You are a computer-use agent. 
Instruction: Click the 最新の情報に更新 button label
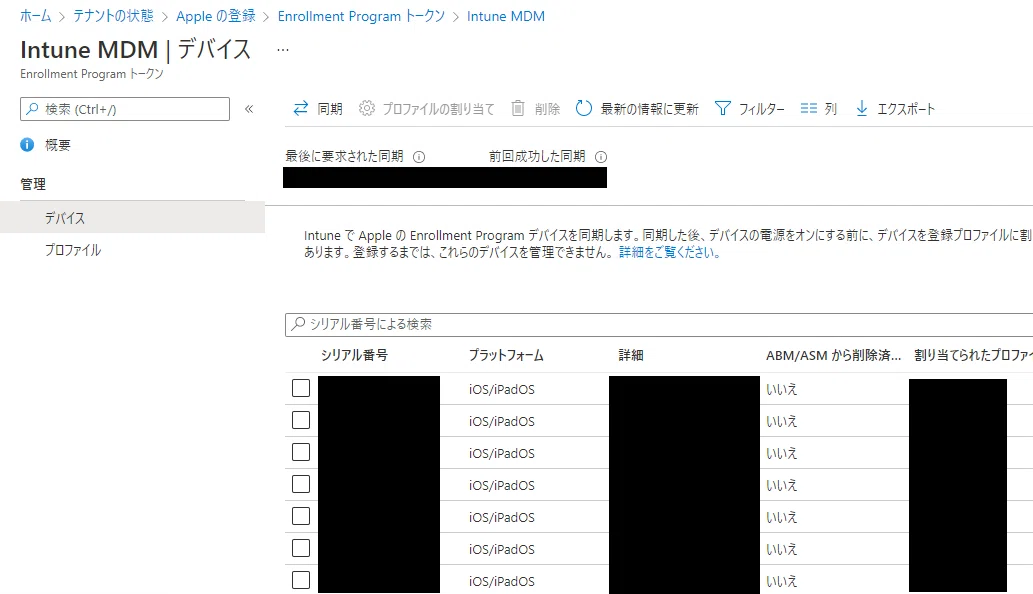(x=650, y=109)
